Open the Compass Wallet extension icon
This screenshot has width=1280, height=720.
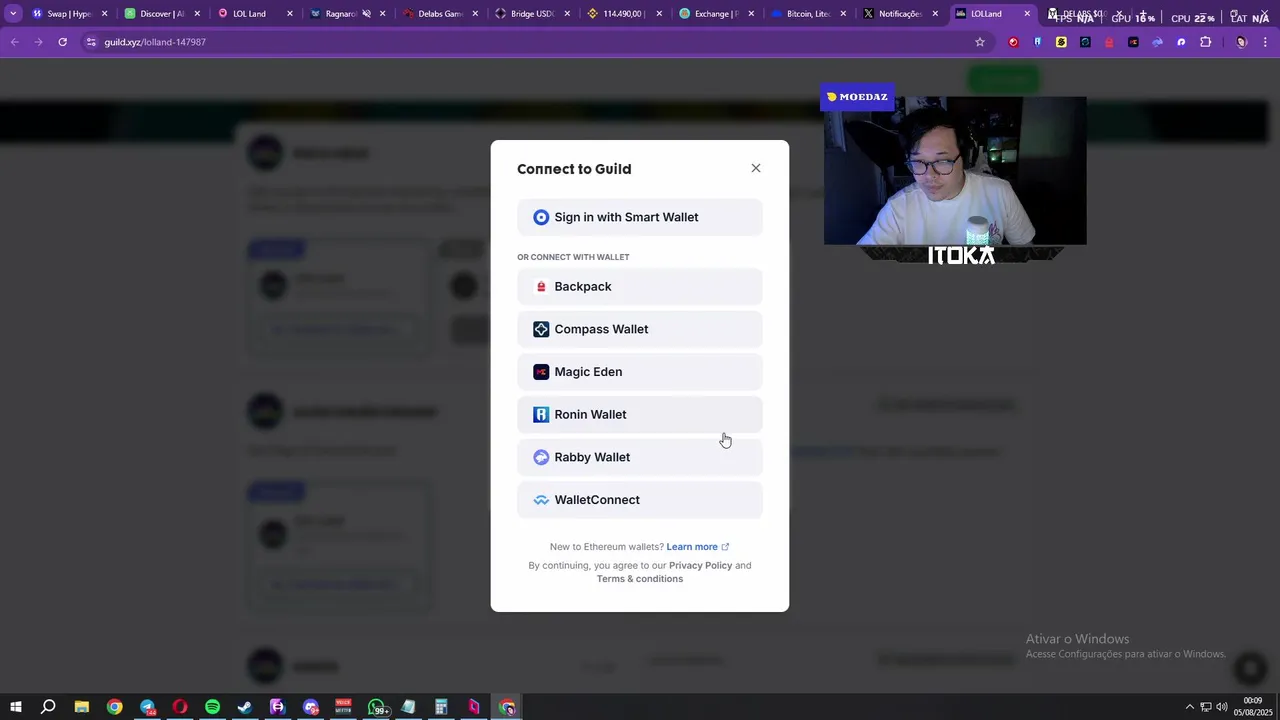click(1085, 42)
